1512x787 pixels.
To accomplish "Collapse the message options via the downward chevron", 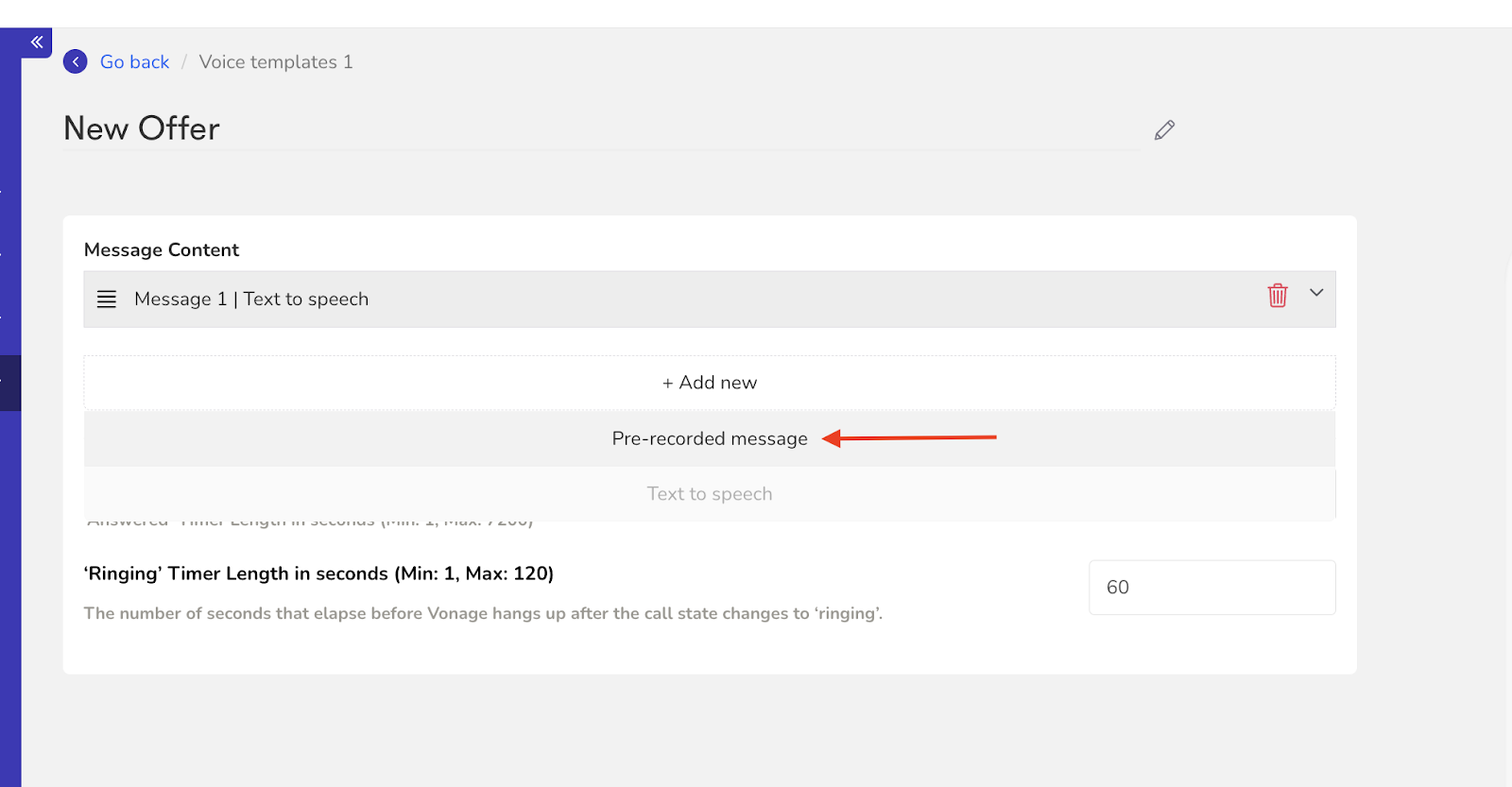I will (x=1317, y=293).
